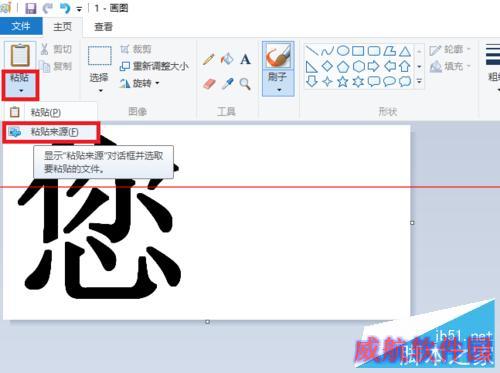
Task: Click the canvas bottom-edge resize handle
Action: 207,322
